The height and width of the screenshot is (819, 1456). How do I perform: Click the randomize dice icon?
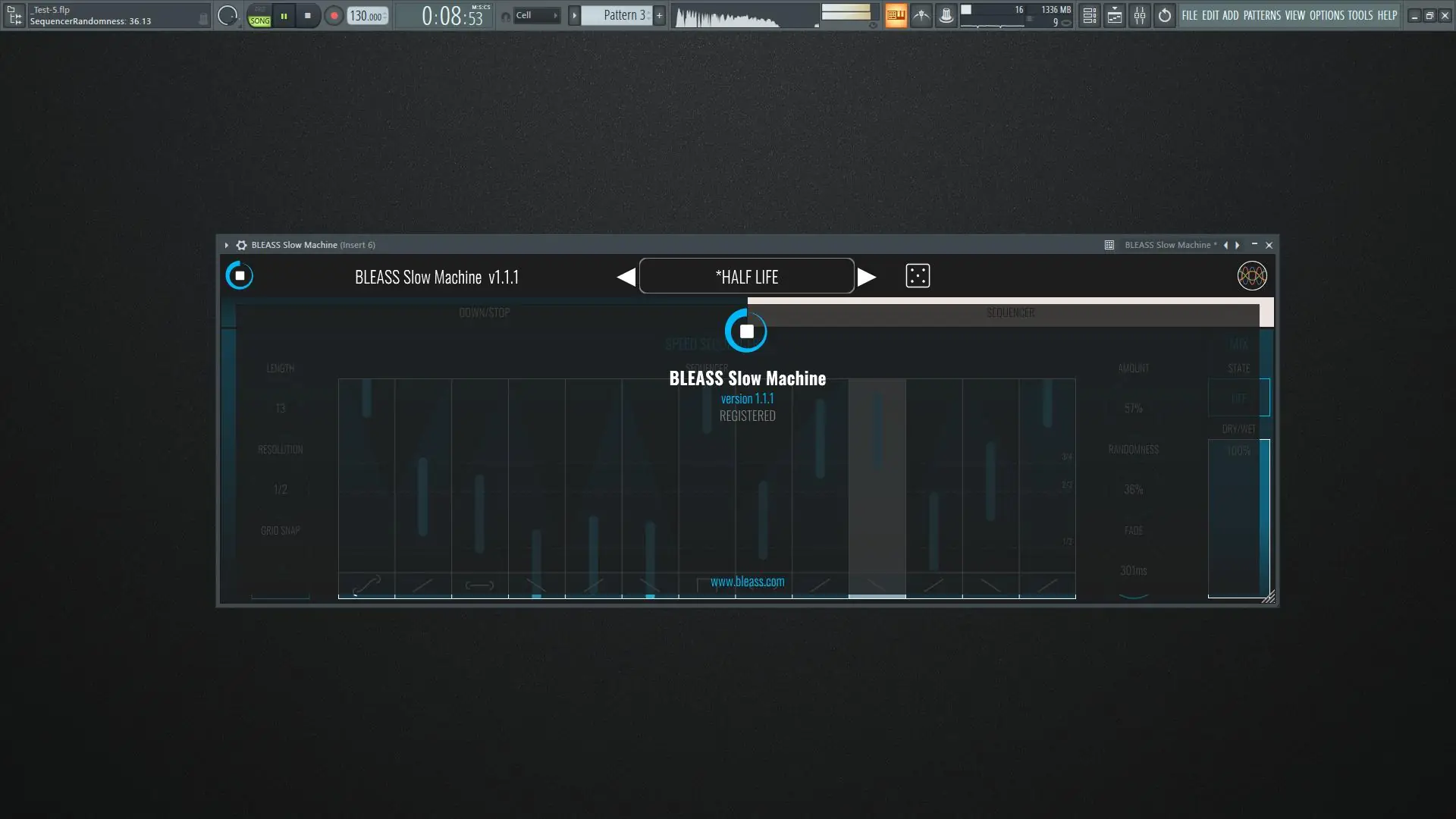(x=918, y=276)
